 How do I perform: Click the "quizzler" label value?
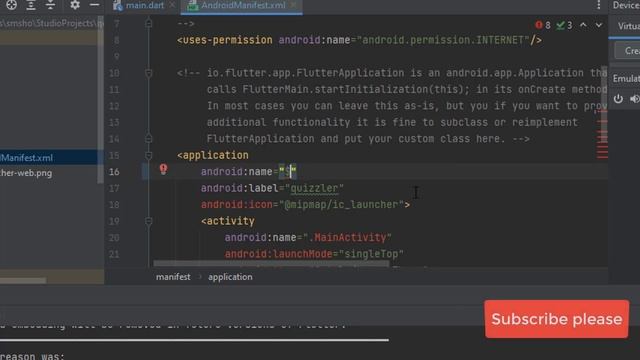(x=314, y=188)
